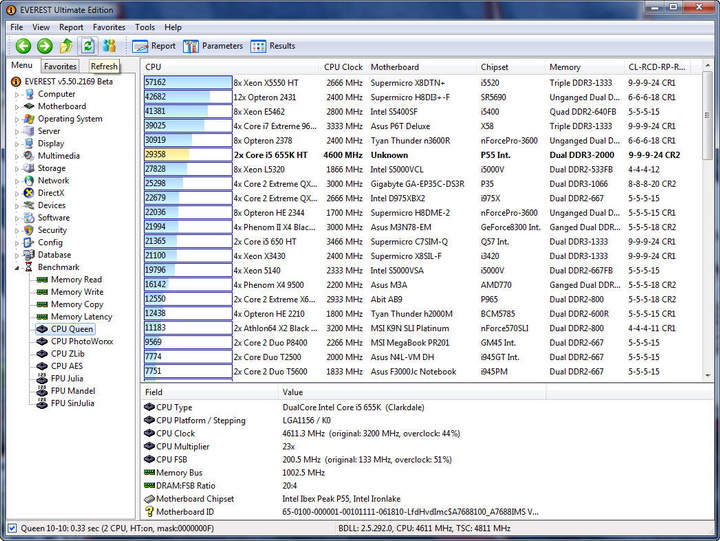Expand the Storage tree node arrow
The image size is (720, 541).
[x=17, y=169]
